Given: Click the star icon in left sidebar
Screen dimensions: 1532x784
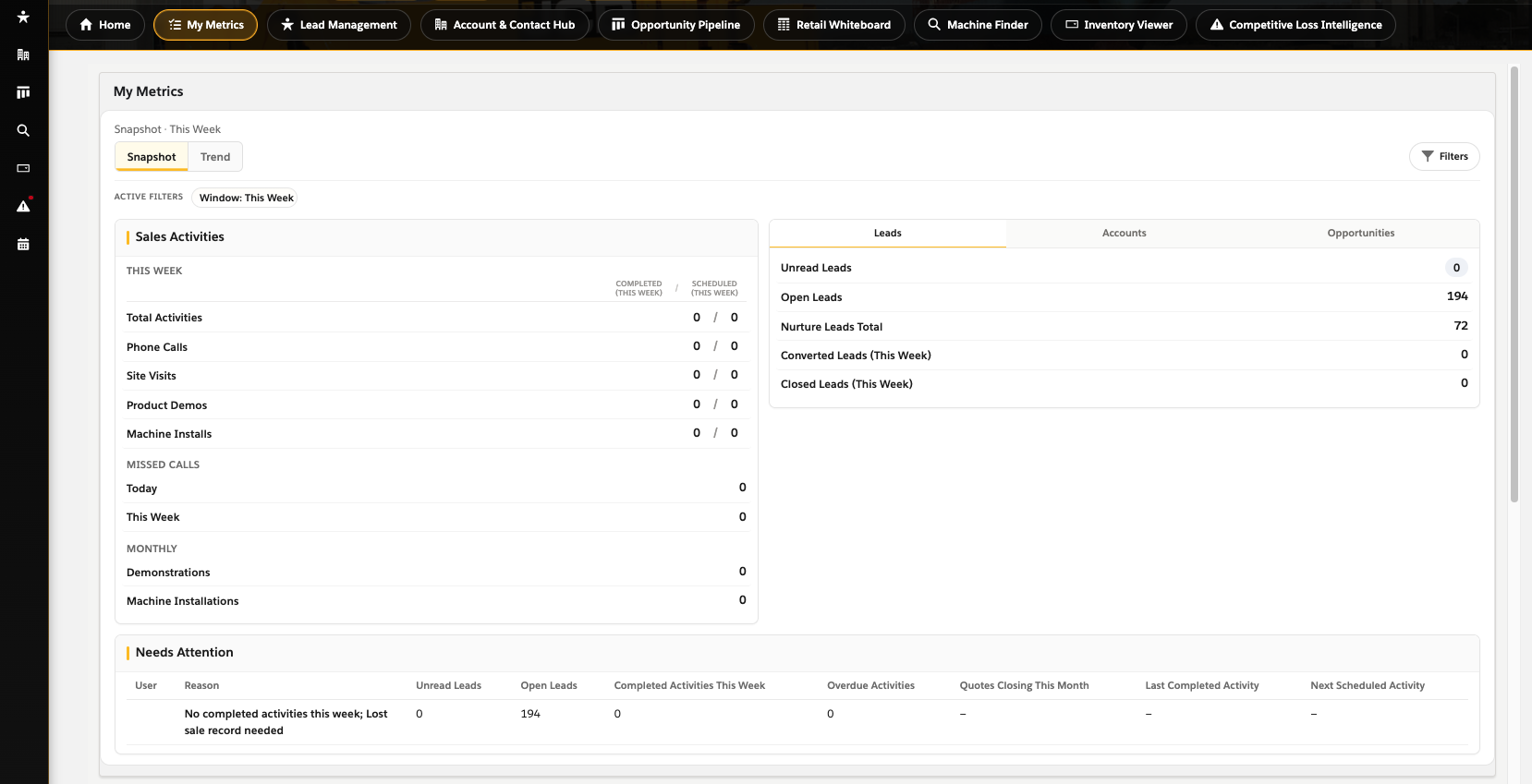Looking at the screenshot, I should pyautogui.click(x=23, y=17).
